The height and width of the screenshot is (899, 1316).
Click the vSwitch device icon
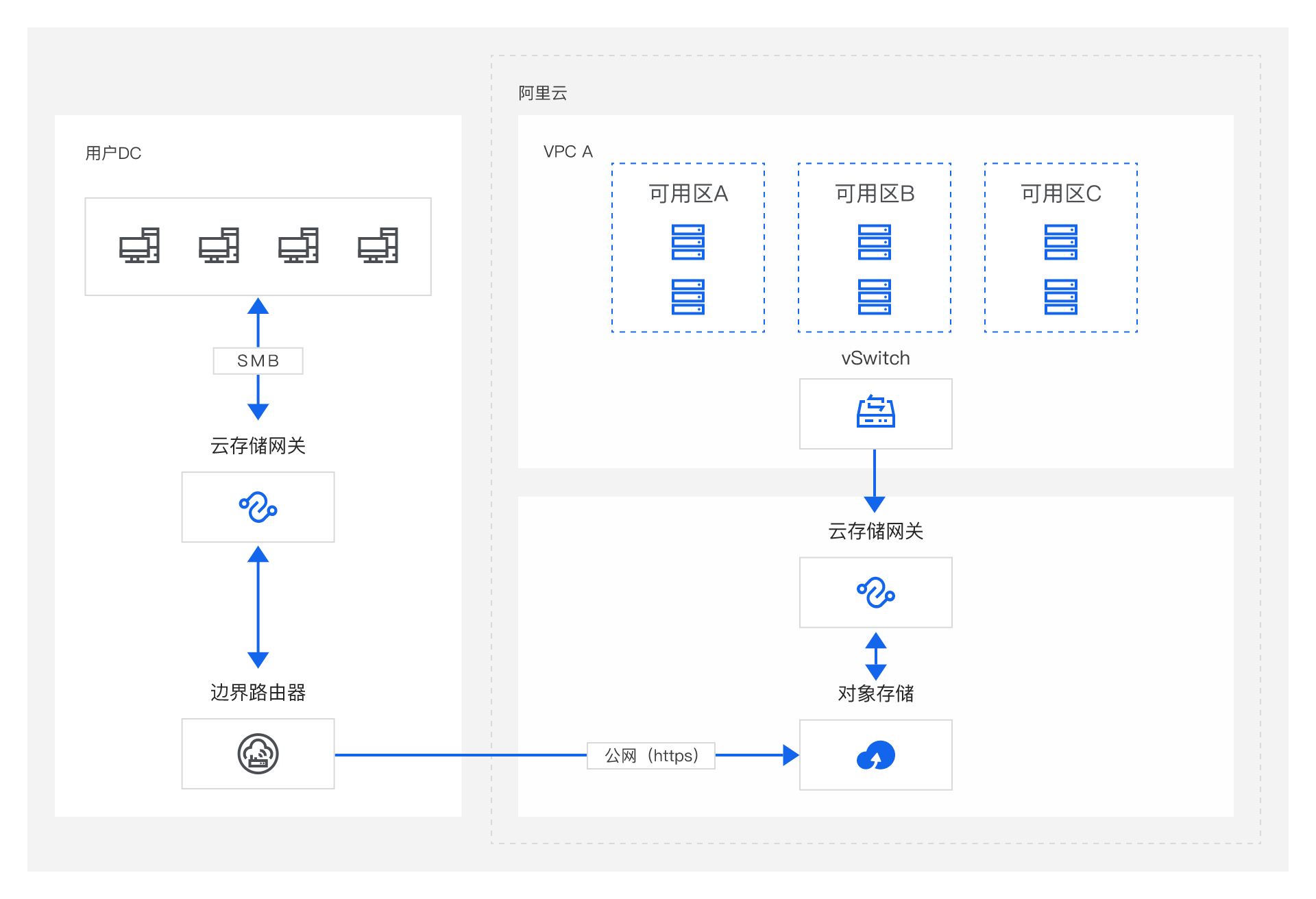(x=875, y=412)
